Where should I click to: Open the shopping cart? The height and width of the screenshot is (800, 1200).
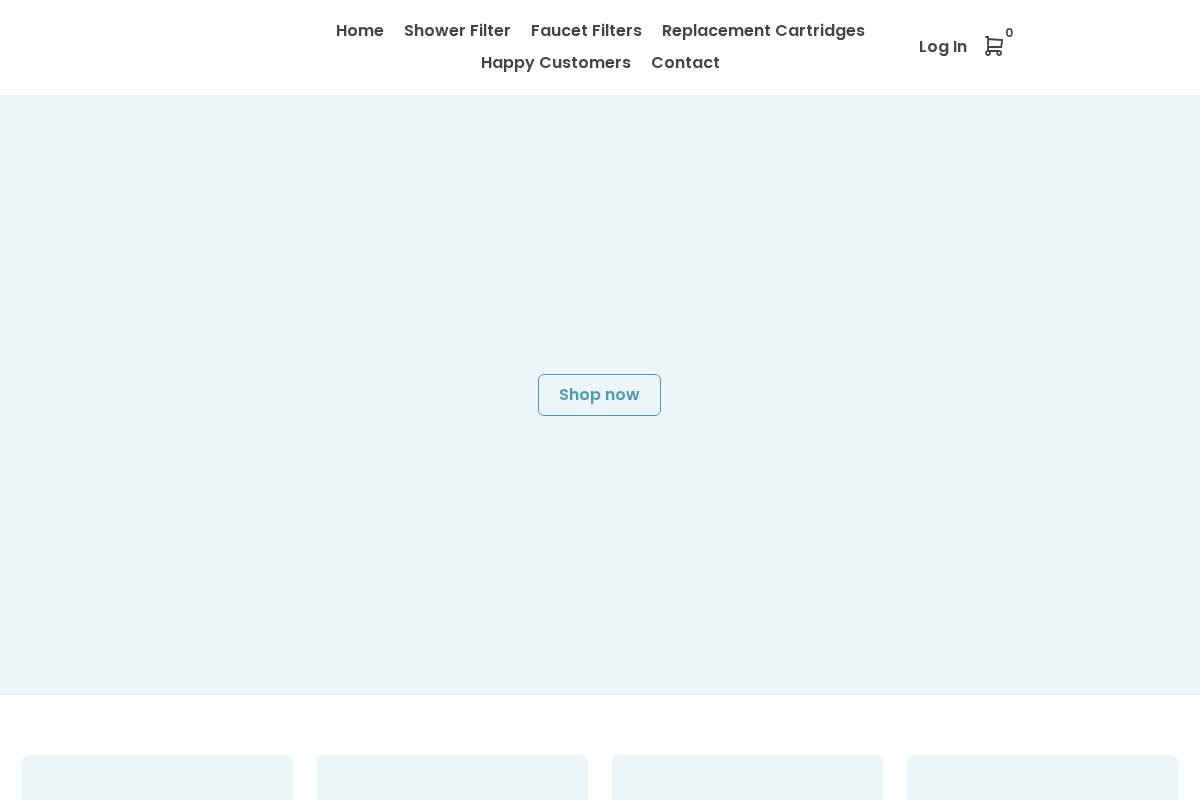coord(994,46)
